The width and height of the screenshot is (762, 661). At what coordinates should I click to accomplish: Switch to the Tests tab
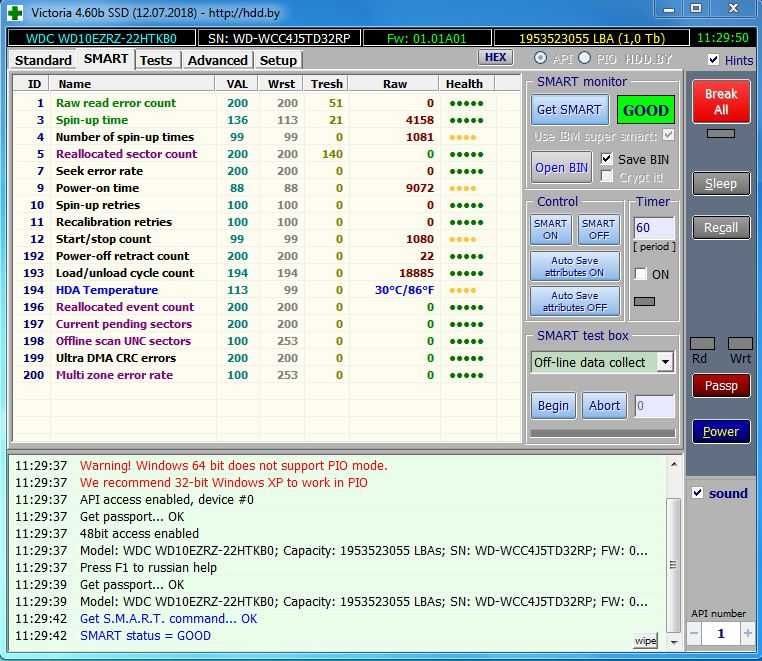coord(155,60)
